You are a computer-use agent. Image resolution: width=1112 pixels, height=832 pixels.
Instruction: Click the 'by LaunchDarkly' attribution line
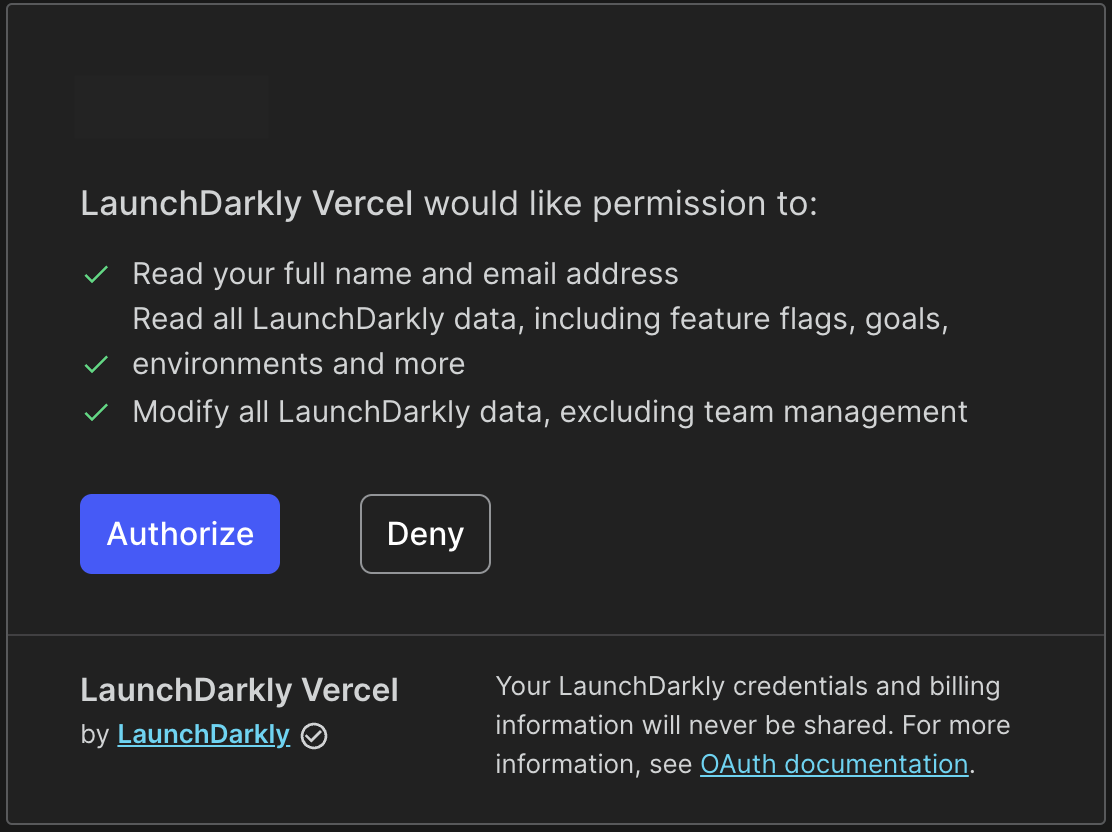click(x=180, y=734)
